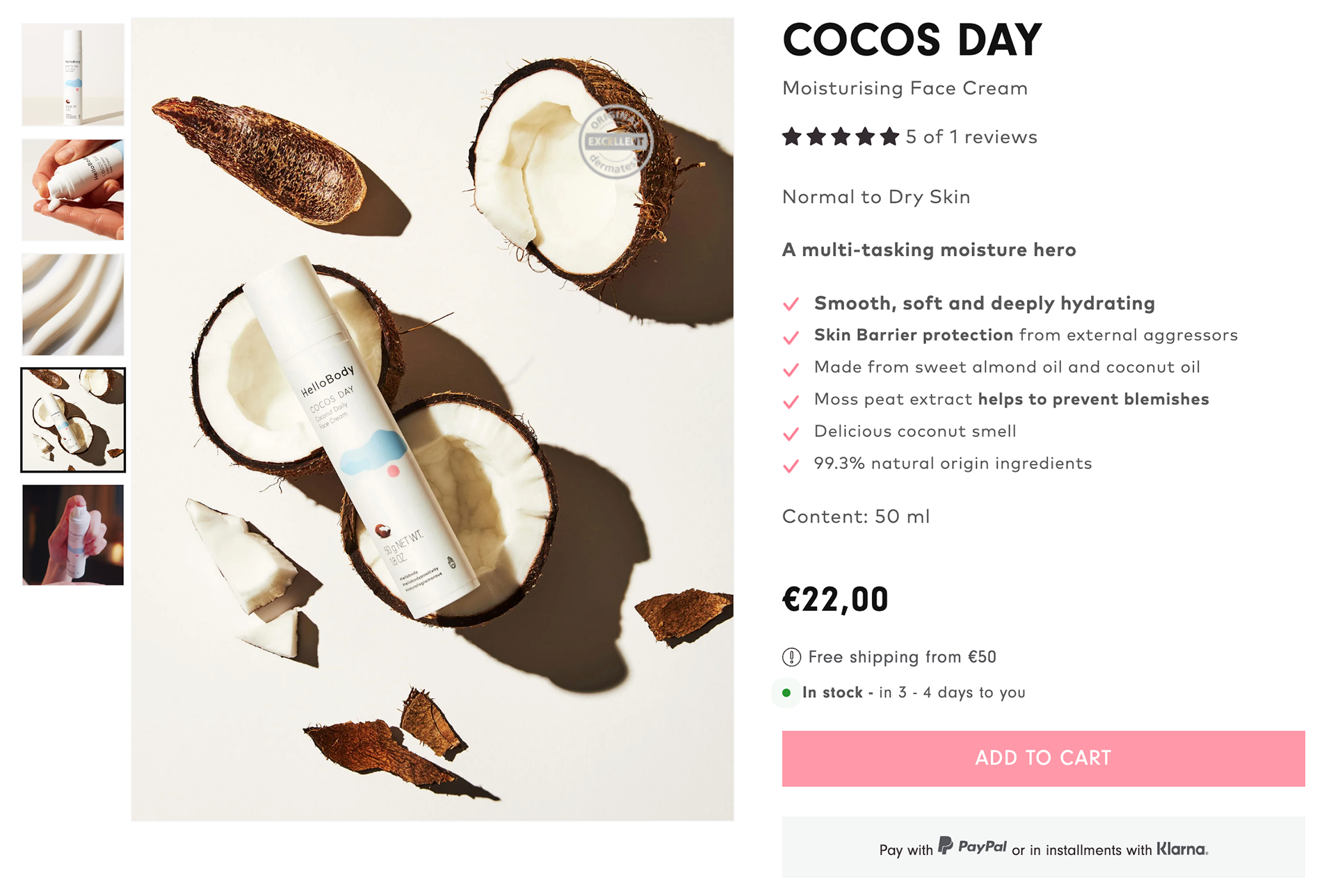Click the Free shipping from €50 text

[x=902, y=657]
